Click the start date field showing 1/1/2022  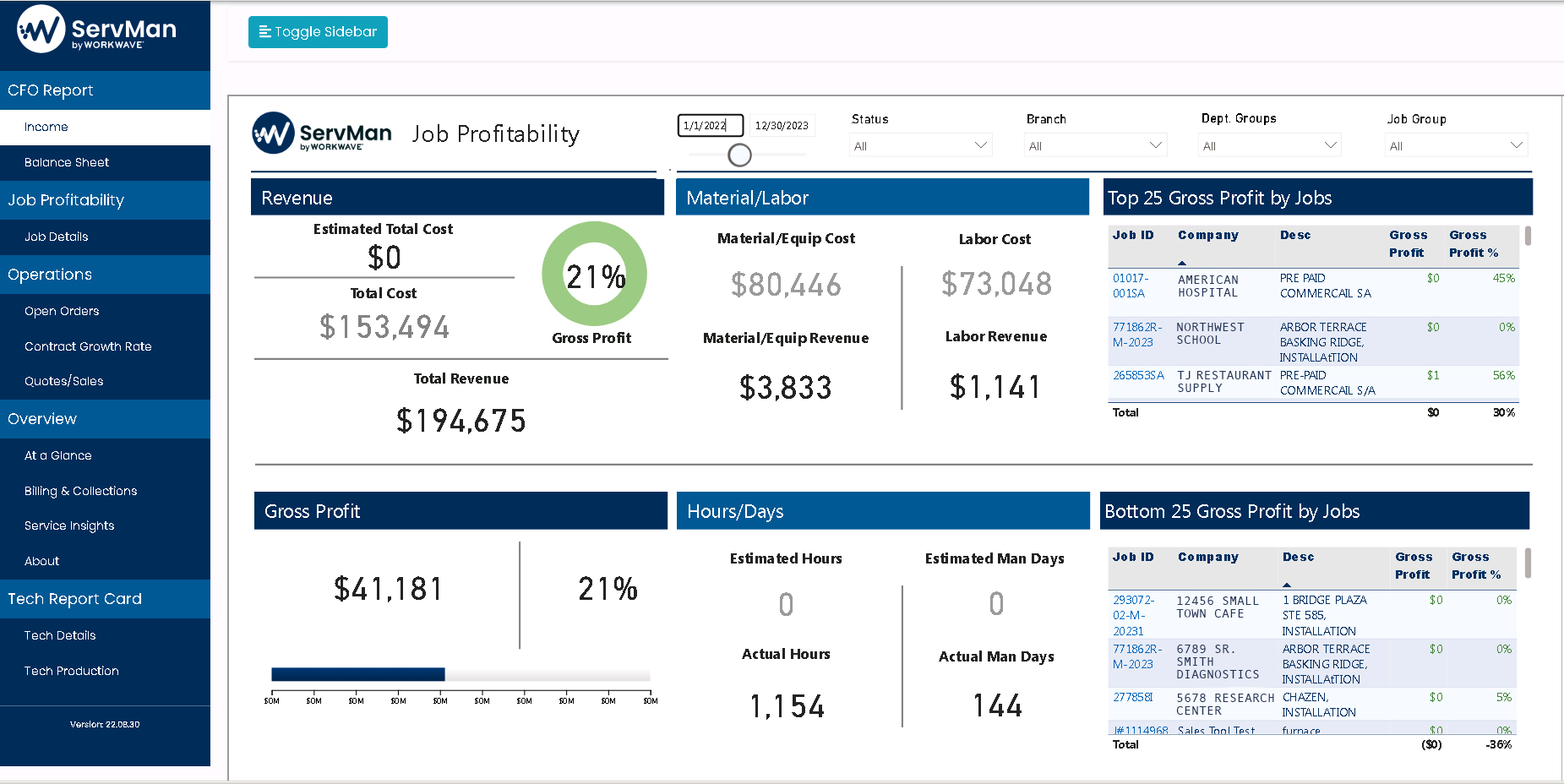(710, 125)
